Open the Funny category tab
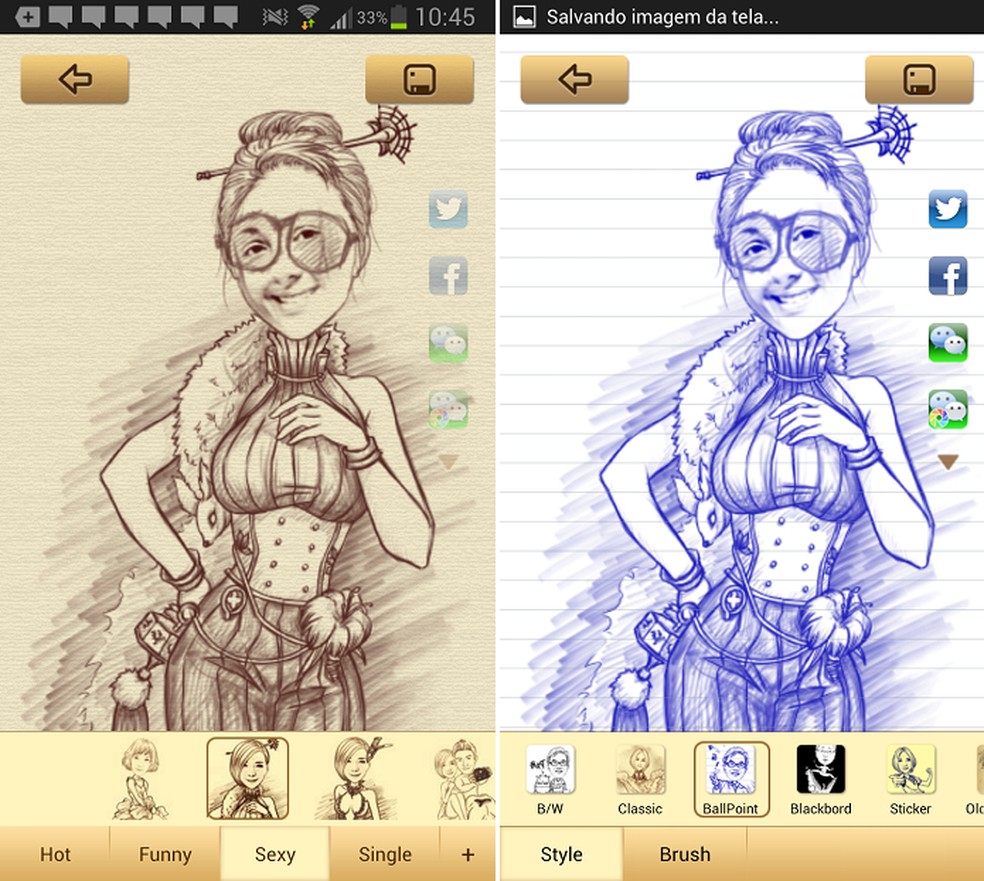 165,854
